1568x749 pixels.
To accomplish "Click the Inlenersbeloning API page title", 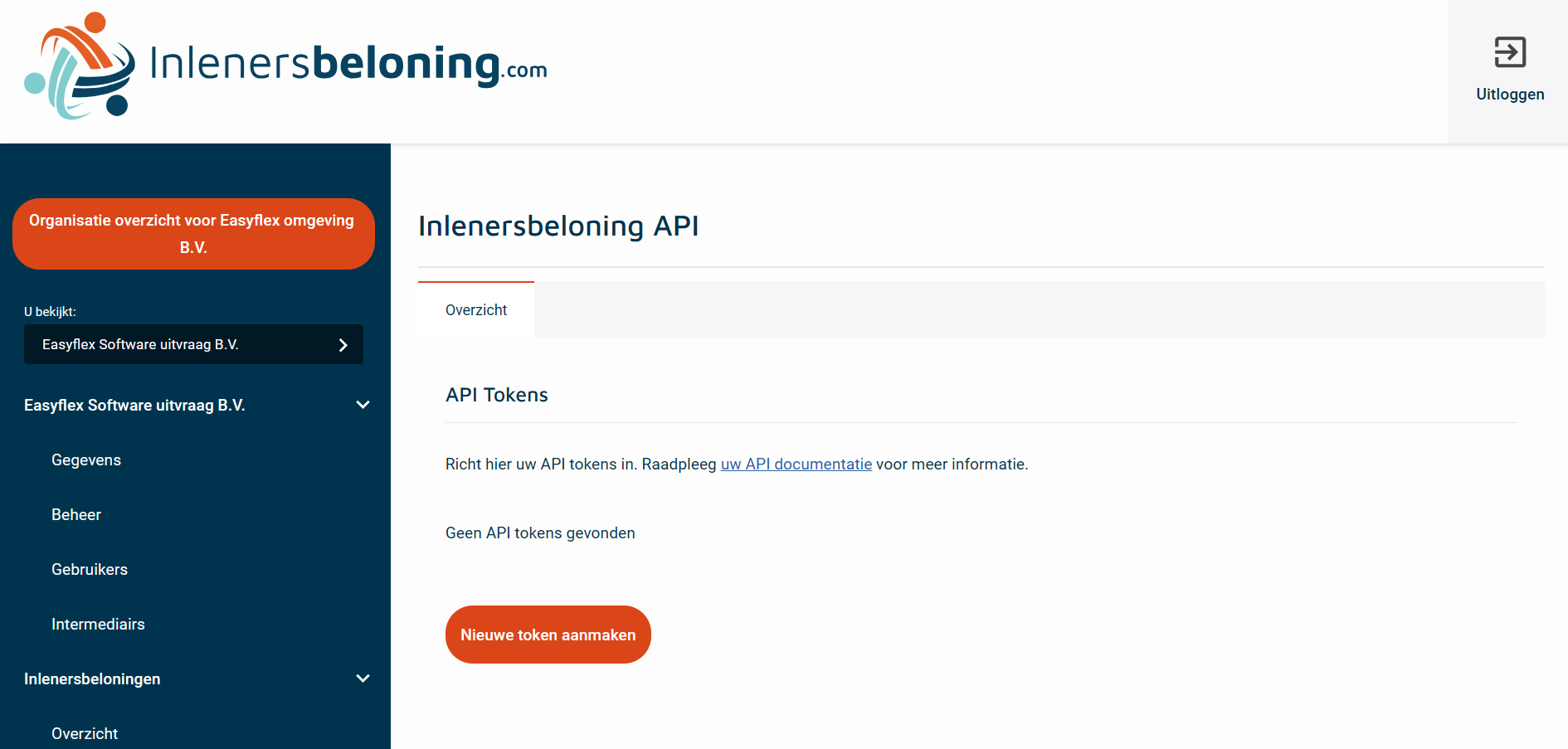I will click(x=558, y=226).
